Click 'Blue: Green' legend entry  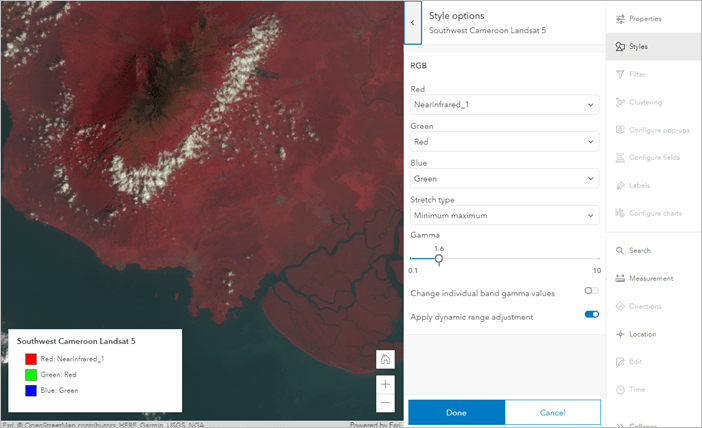tap(59, 390)
